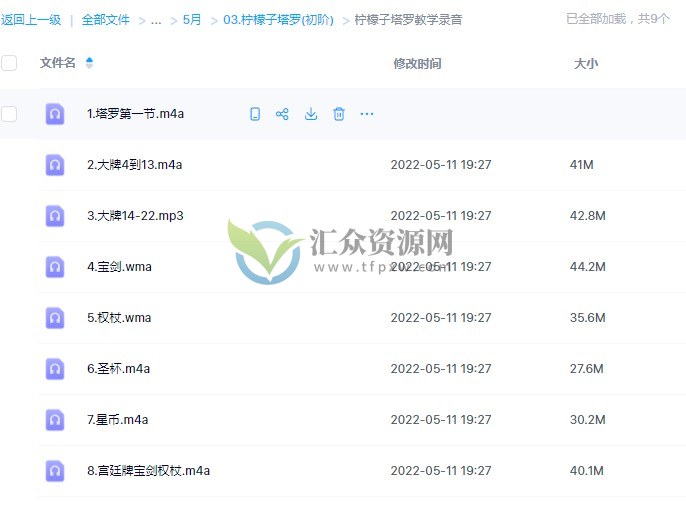
Task: Click audio file icon for 6.圣杯.m4a
Action: coord(55,369)
